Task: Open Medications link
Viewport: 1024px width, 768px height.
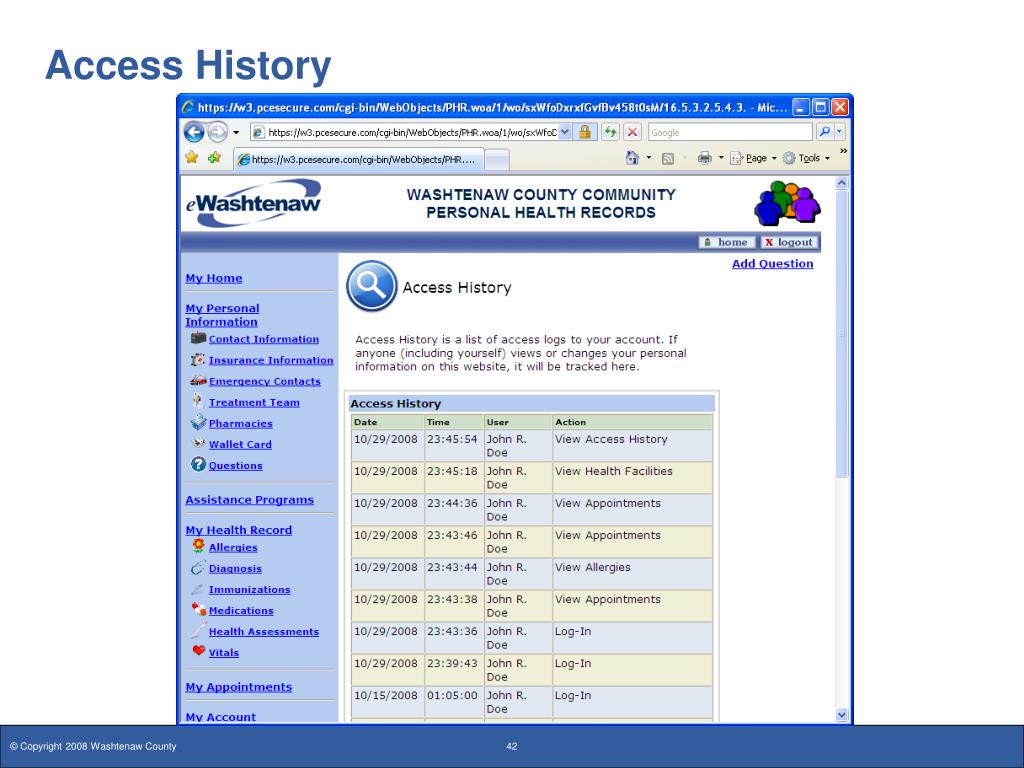Action: click(x=241, y=611)
